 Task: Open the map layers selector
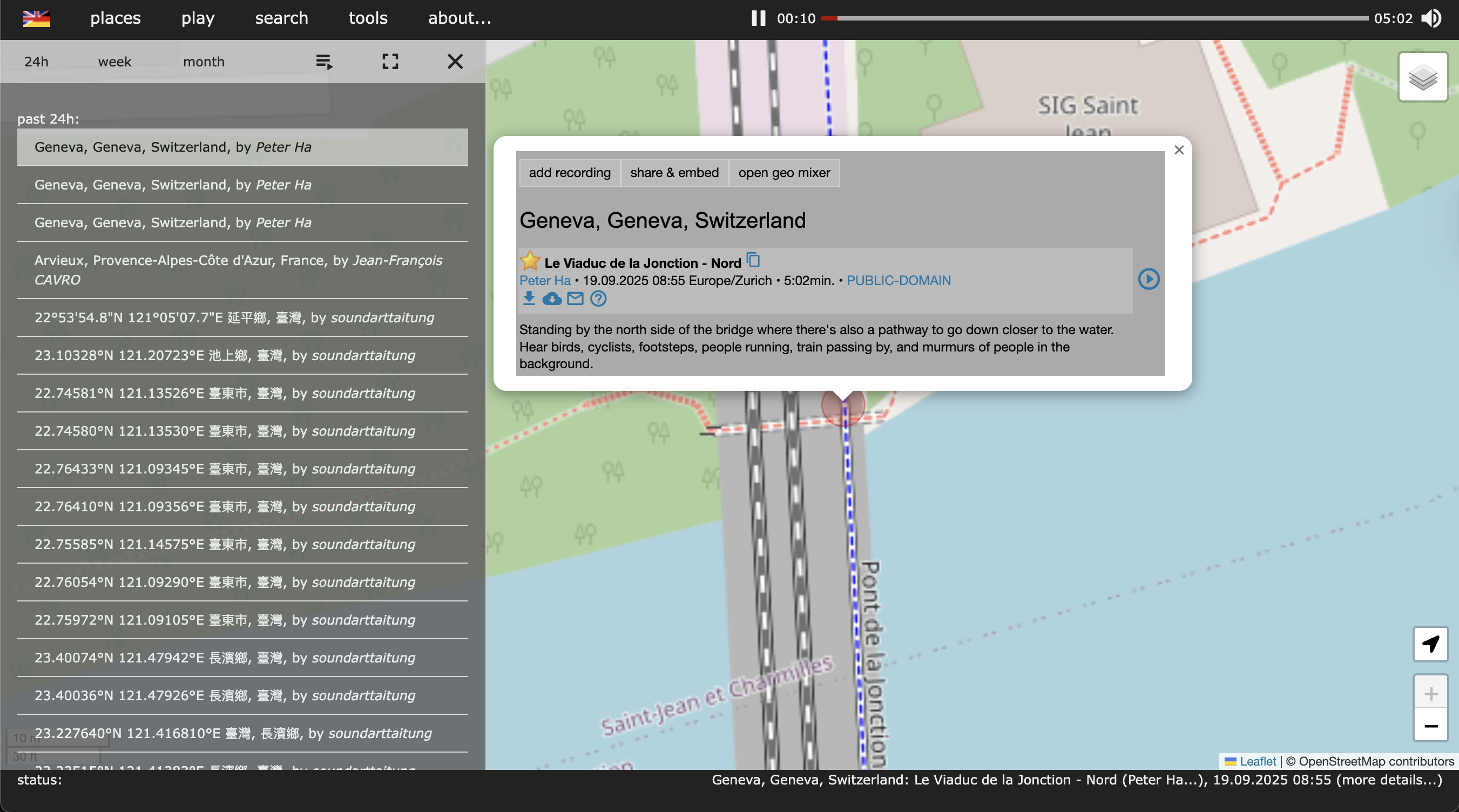(x=1422, y=77)
